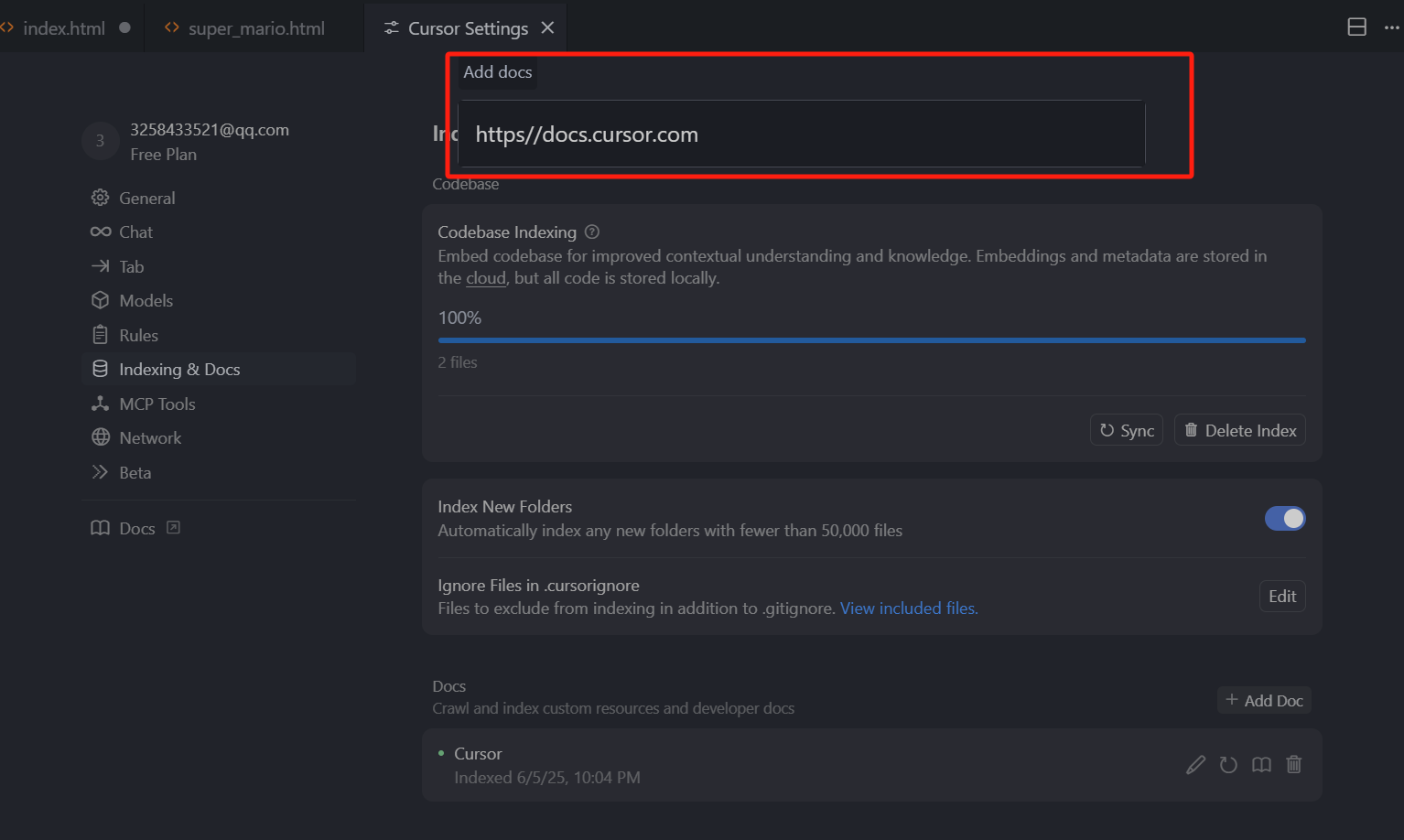Open the more actions ellipsis menu

1391,27
